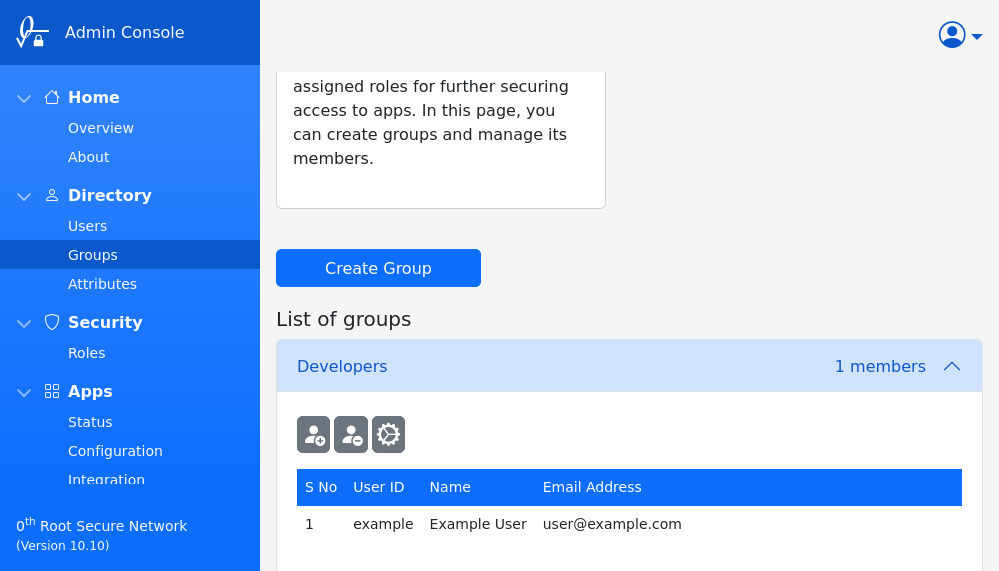Screen dimensions: 999x571
Task: Collapse the Home sidebar section
Action: coord(24,98)
